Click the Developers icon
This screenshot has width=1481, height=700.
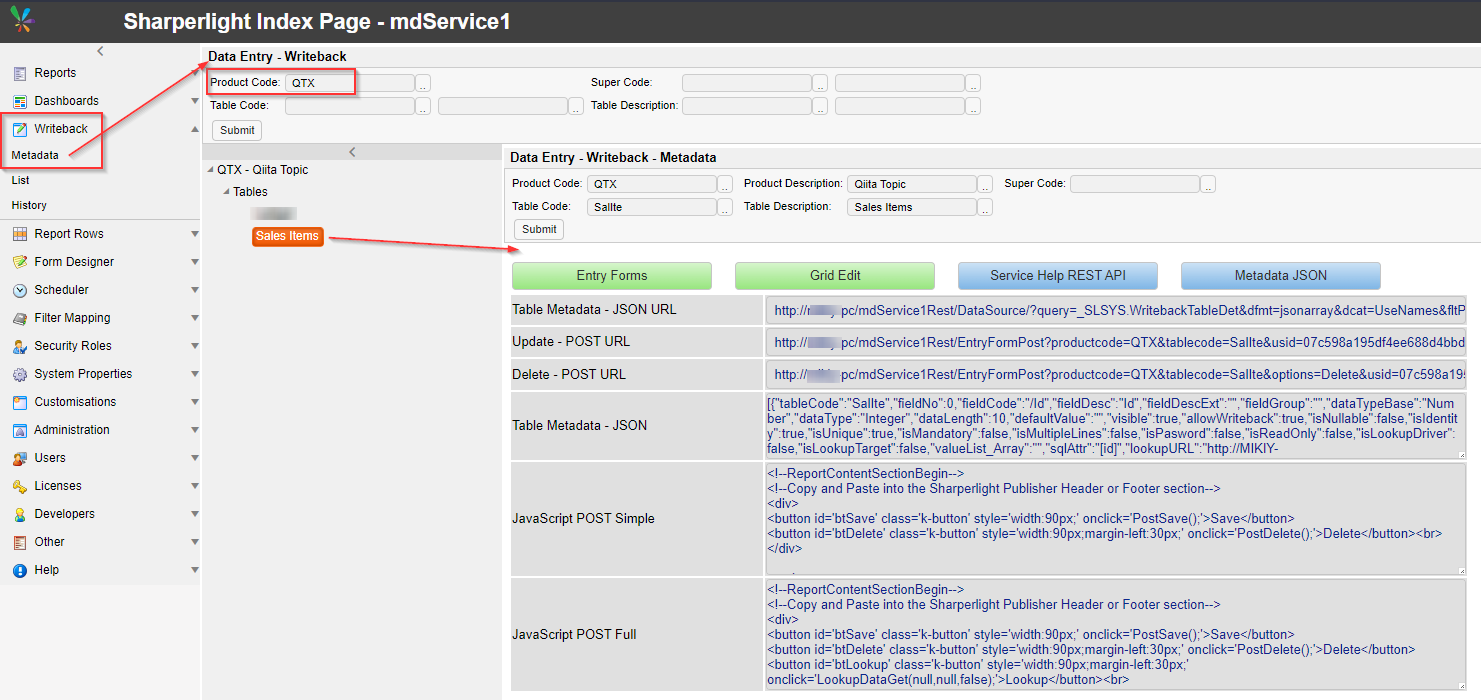(x=20, y=514)
